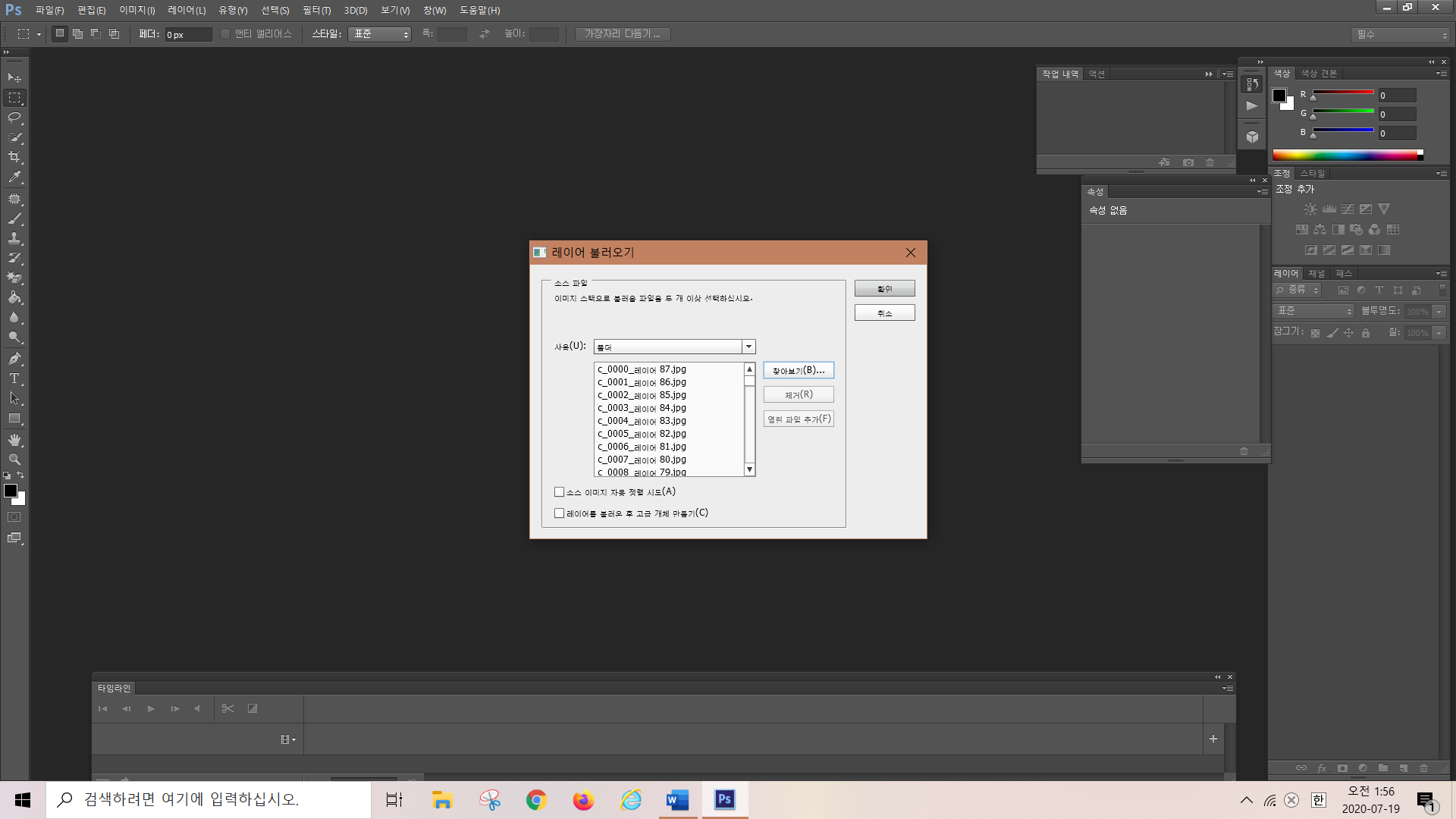The width and height of the screenshot is (1456, 819).
Task: Click the 확인 OK button
Action: 884,289
